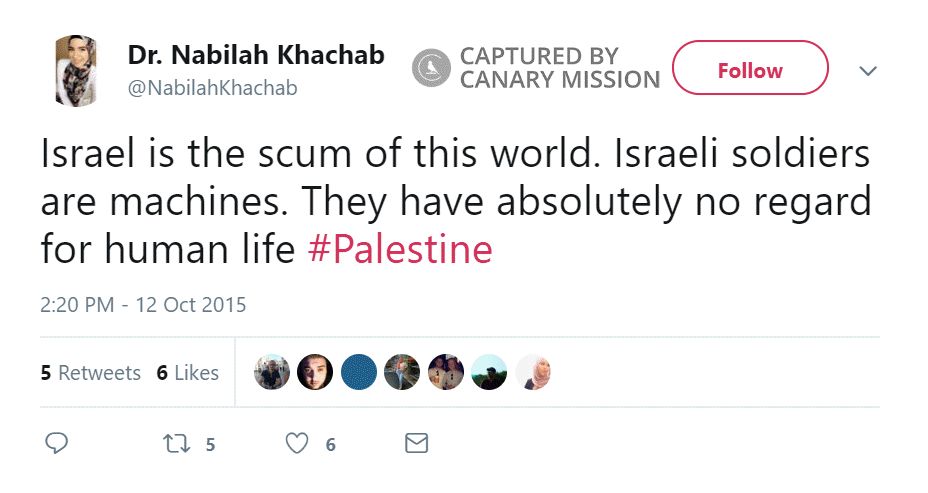The height and width of the screenshot is (493, 928).
Task: Like the tweet with the heart icon
Action: click(x=297, y=443)
